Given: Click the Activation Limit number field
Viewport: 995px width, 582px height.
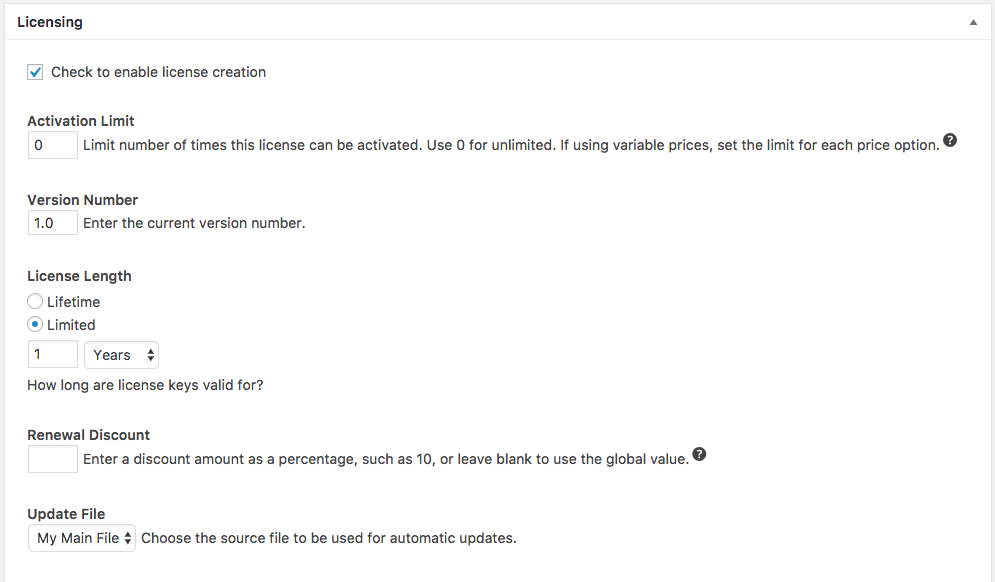Looking at the screenshot, I should [x=52, y=146].
